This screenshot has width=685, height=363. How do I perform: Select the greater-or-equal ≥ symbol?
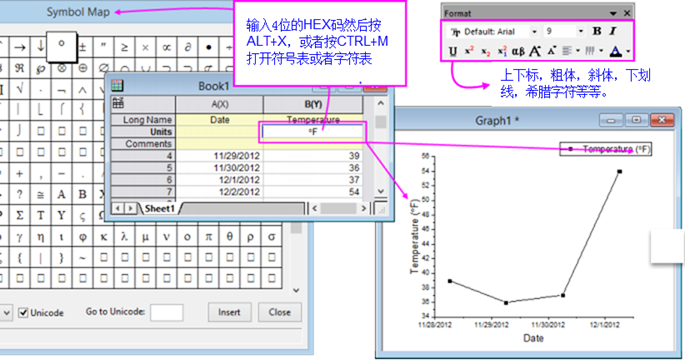(125, 47)
